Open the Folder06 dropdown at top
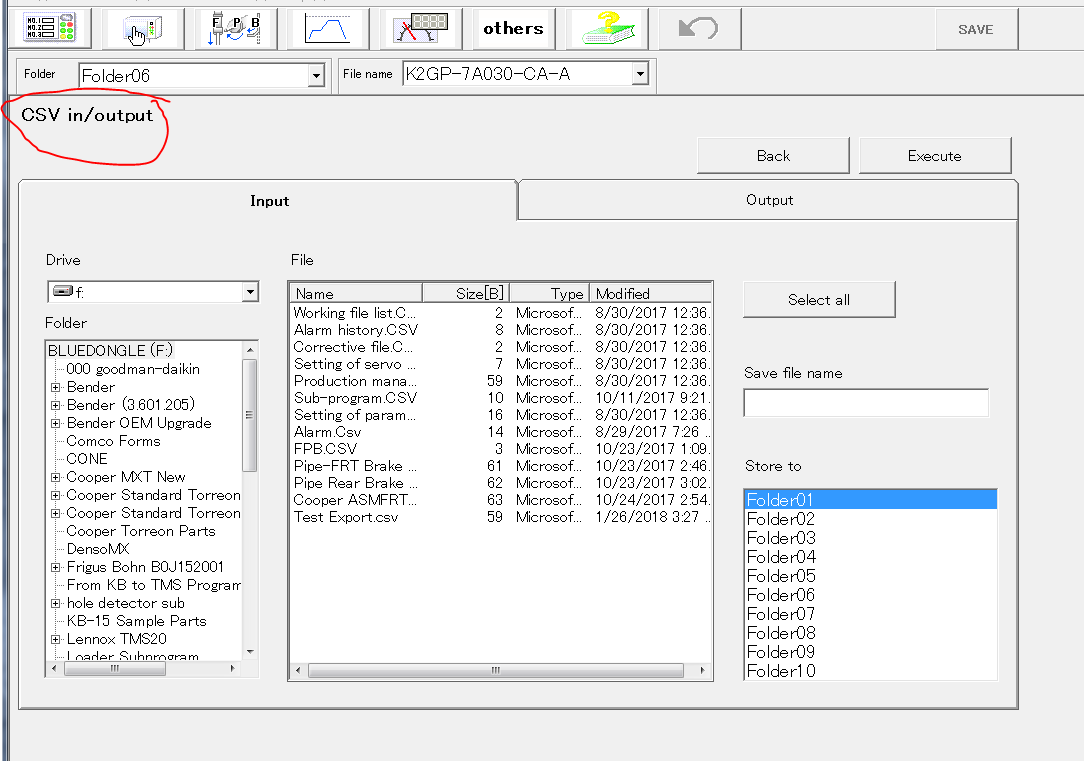Viewport: 1084px width, 761px height. pos(316,75)
